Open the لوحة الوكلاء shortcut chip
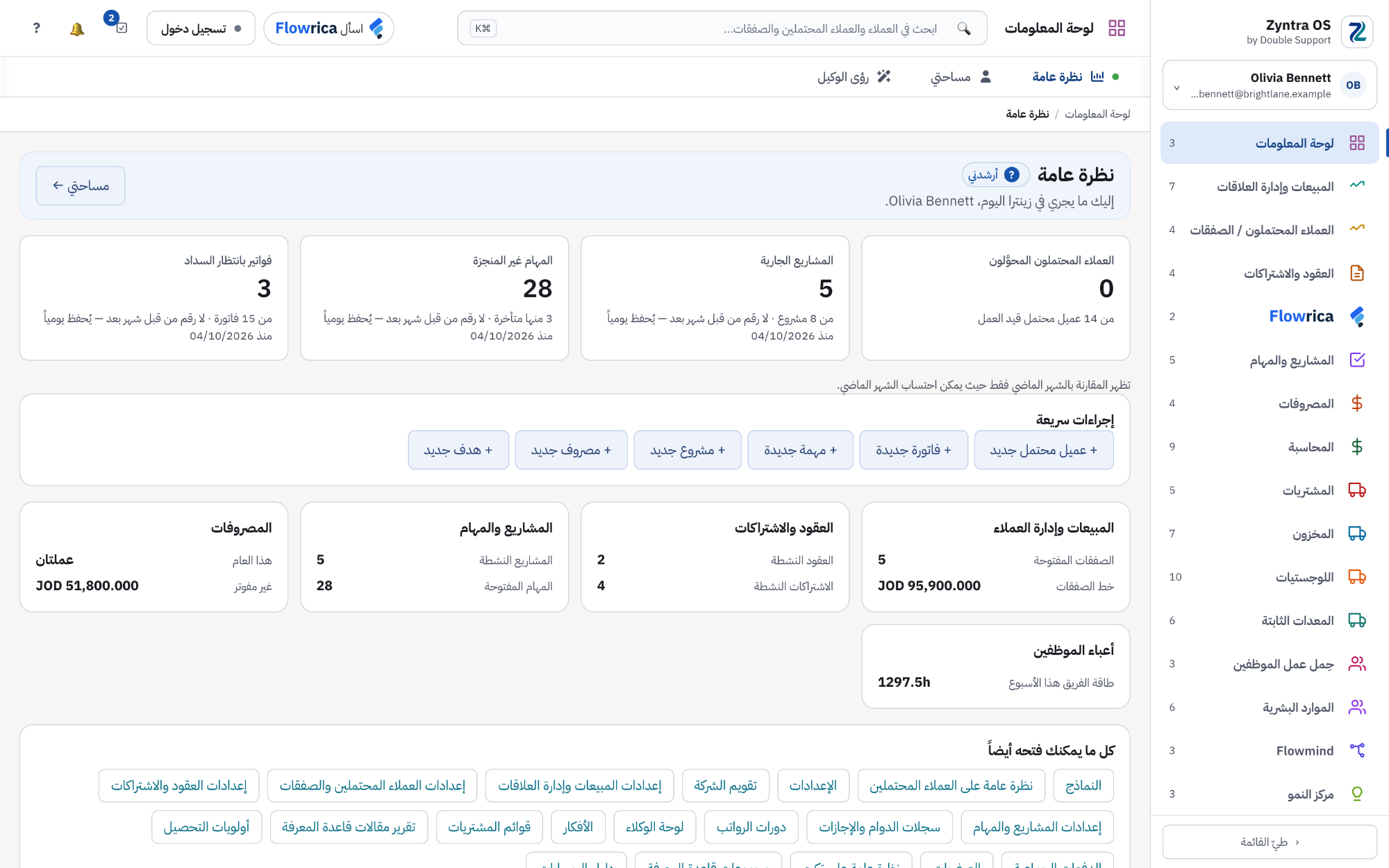1389x868 pixels. pos(655,827)
